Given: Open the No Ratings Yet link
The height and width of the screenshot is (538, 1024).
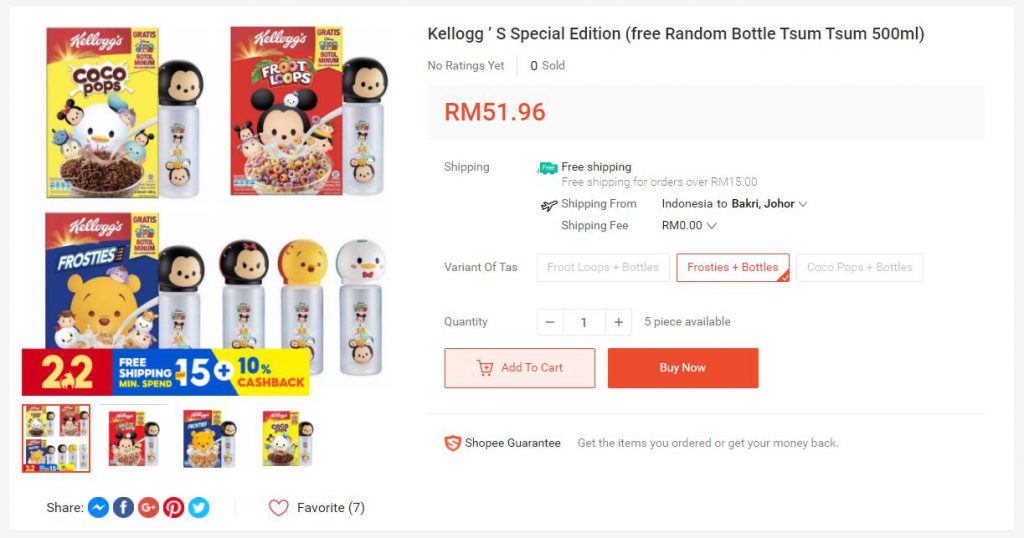Looking at the screenshot, I should point(466,66).
